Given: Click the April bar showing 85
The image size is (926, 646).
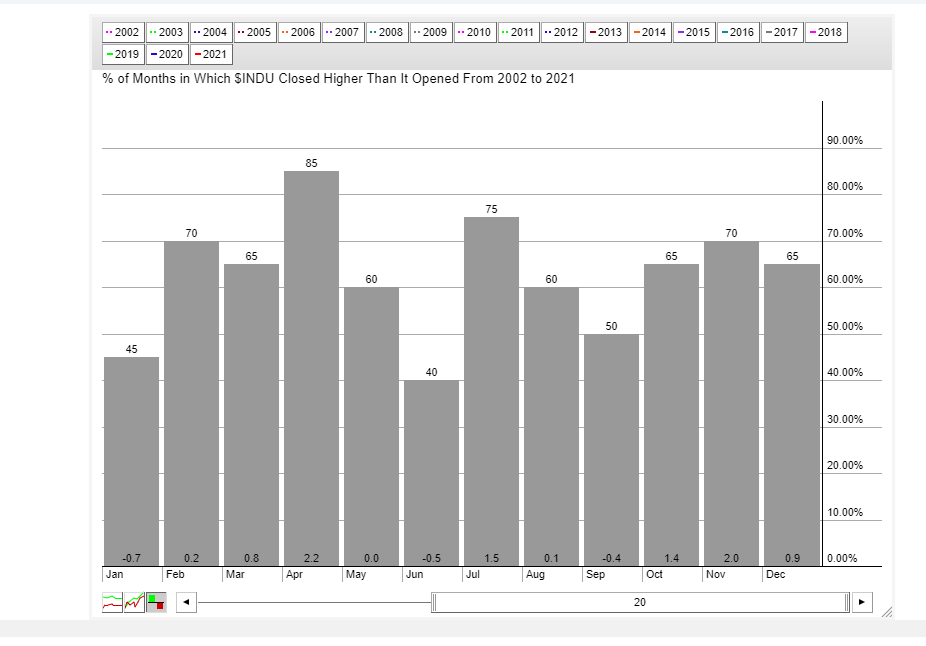Looking at the screenshot, I should pos(311,368).
